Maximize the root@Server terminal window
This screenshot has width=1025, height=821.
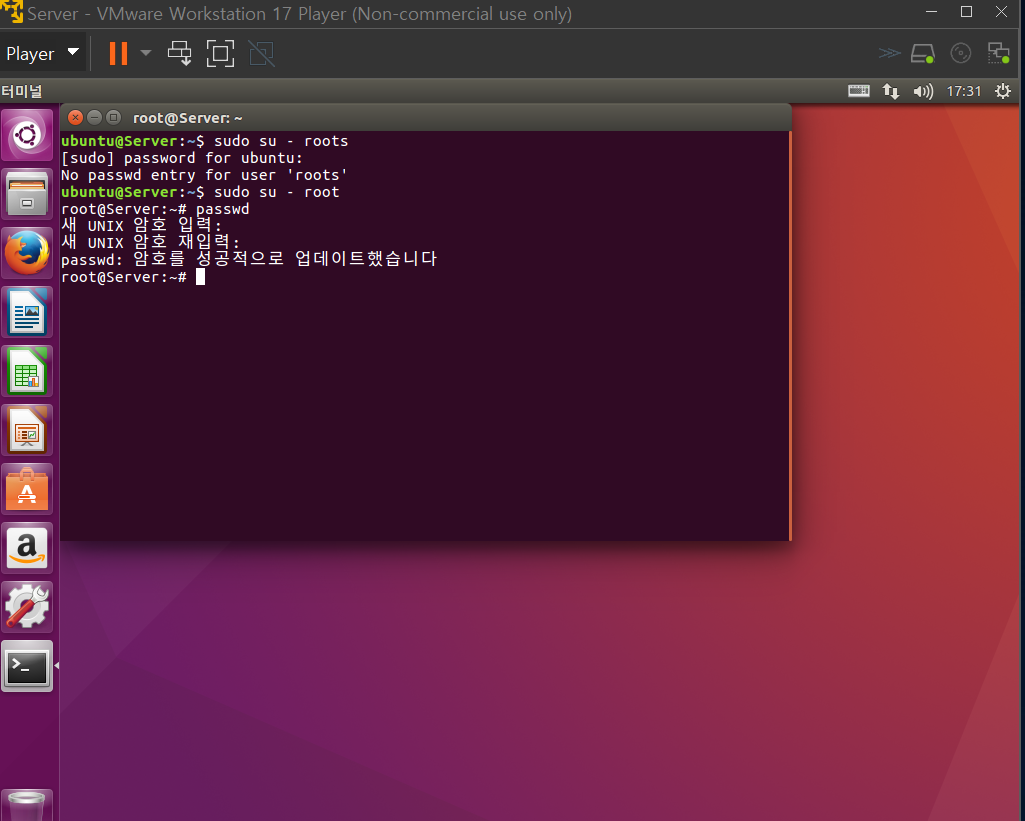tap(113, 118)
